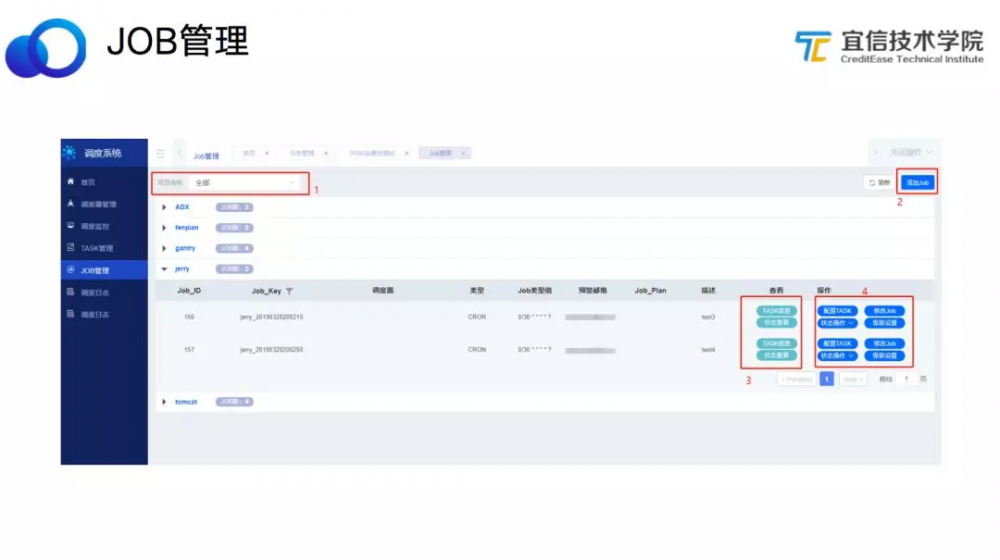Close the highlighted Job管理 tab

[463, 153]
